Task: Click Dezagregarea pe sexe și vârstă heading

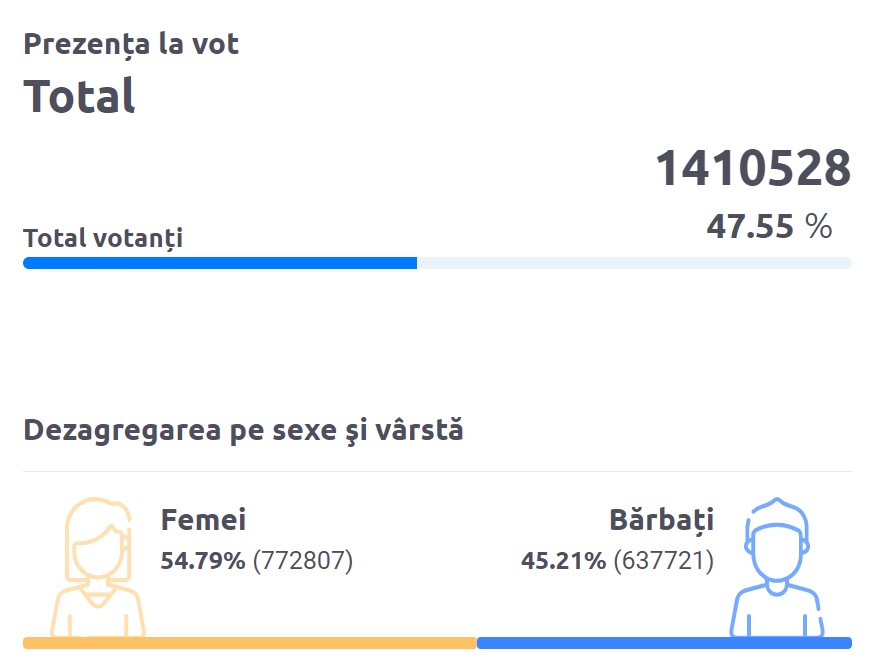Action: [x=244, y=431]
